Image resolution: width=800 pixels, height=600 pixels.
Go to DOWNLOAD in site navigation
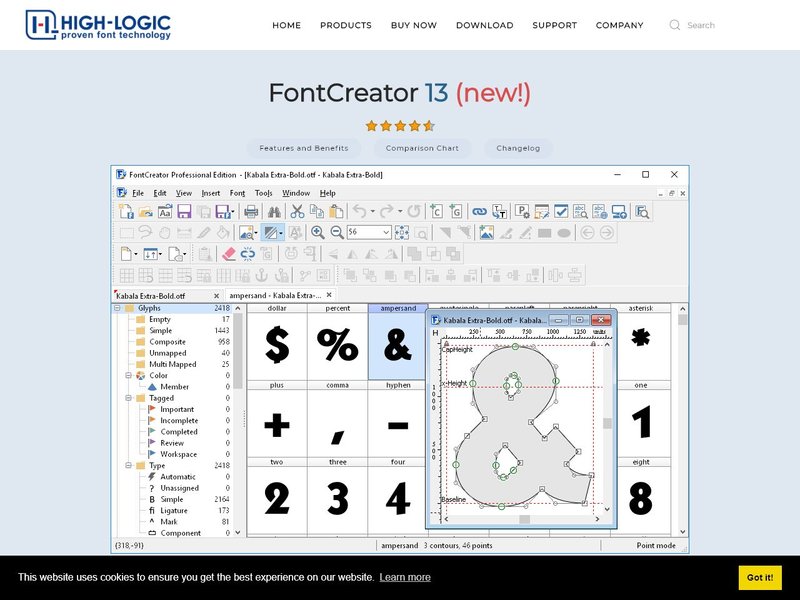(x=485, y=25)
